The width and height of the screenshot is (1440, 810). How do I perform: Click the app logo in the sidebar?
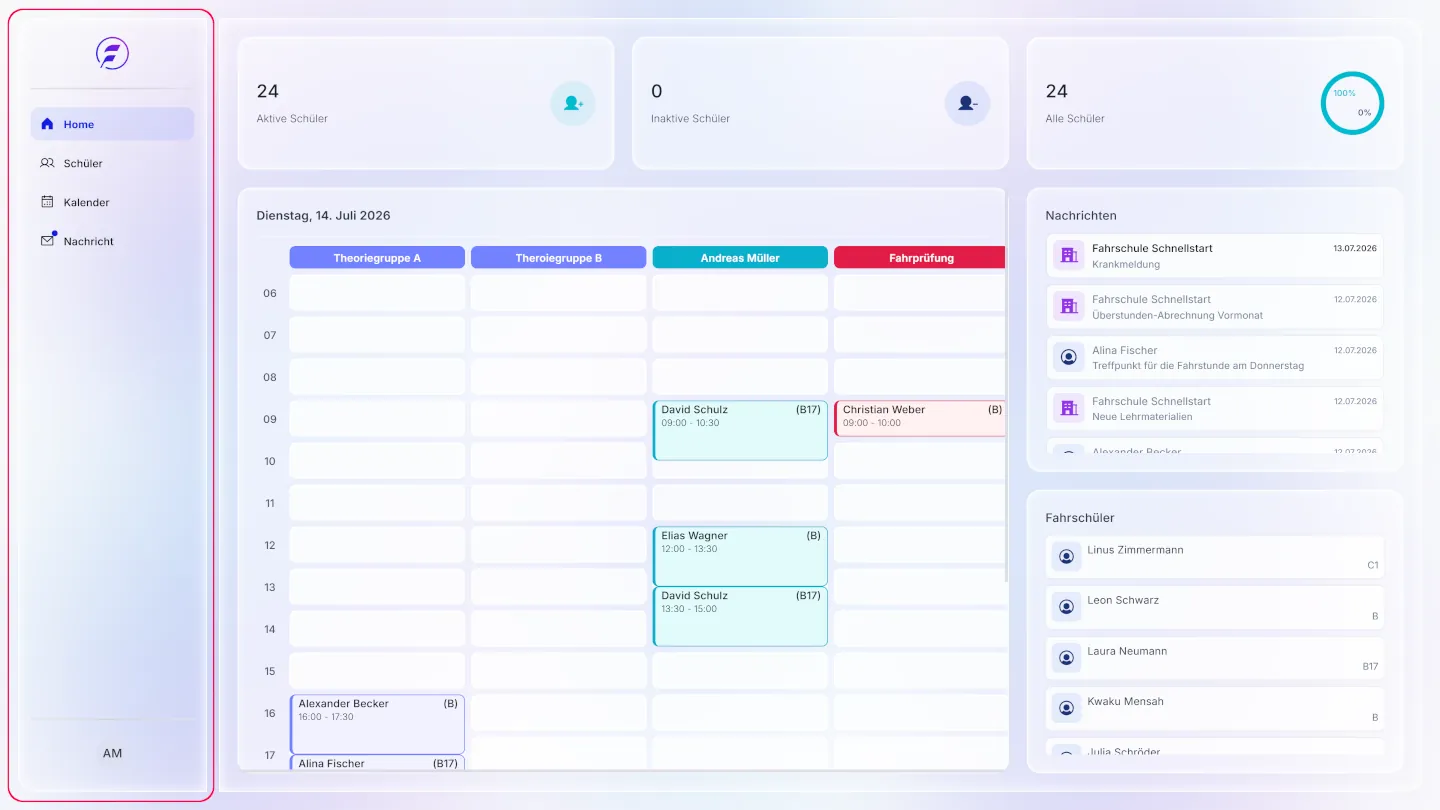112,53
